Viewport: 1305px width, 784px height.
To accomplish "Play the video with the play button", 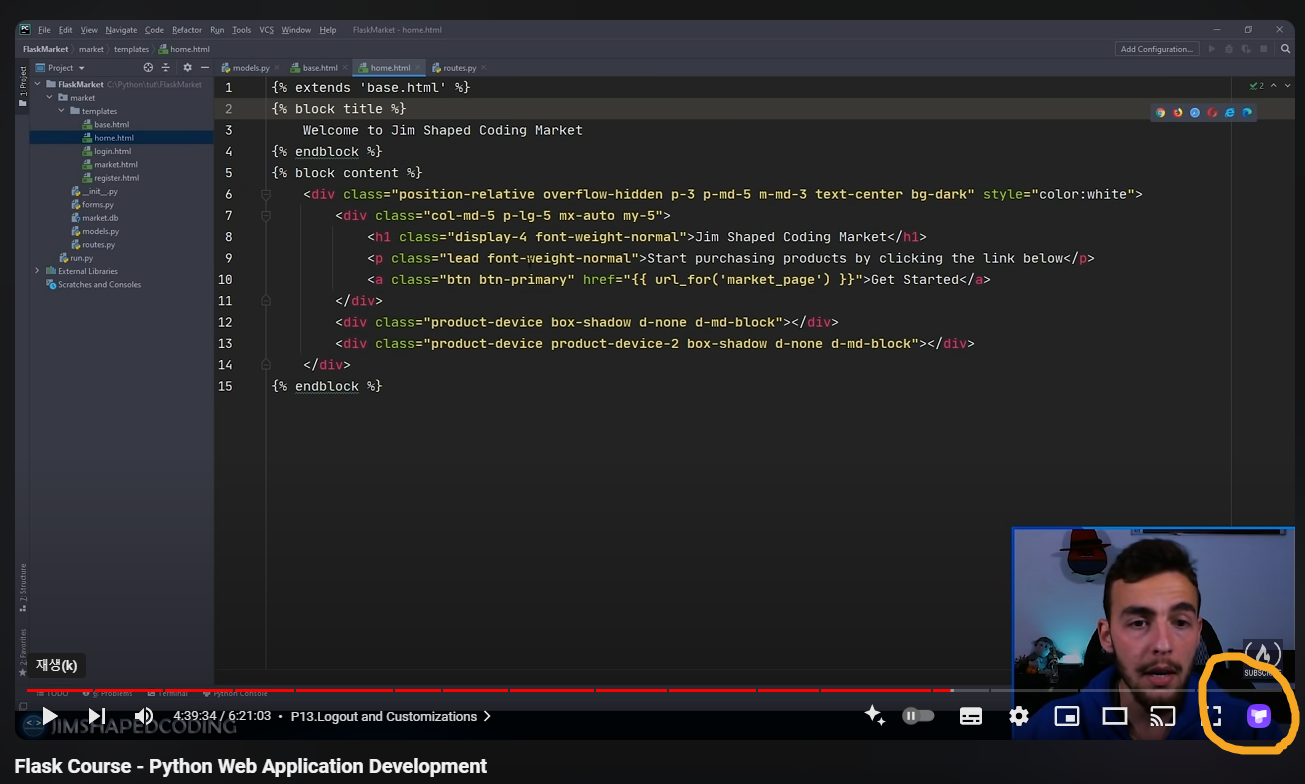I will pyautogui.click(x=49, y=716).
